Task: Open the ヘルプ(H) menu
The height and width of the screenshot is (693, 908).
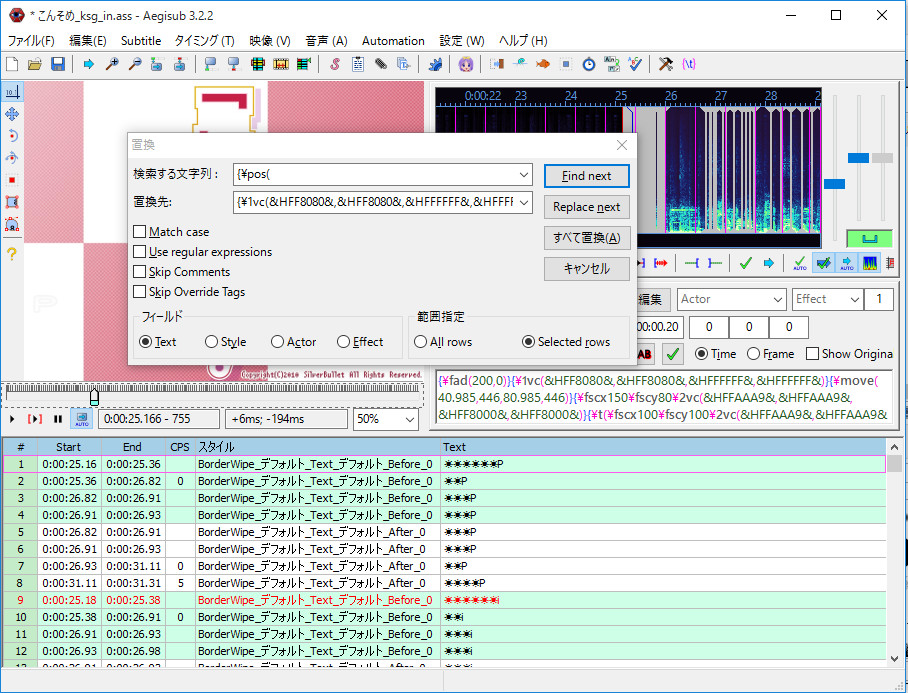Action: click(523, 41)
